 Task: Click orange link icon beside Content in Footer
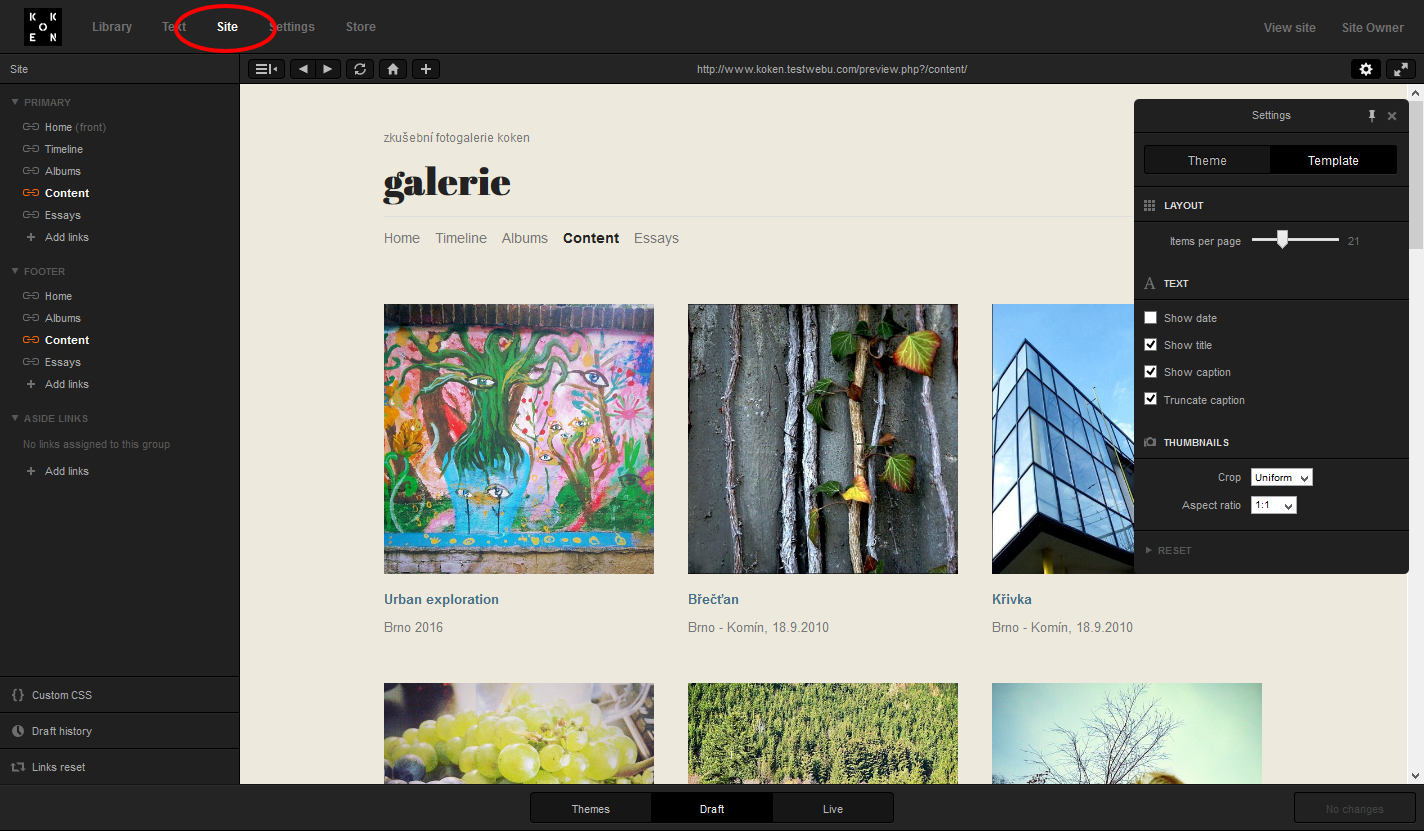pos(31,340)
